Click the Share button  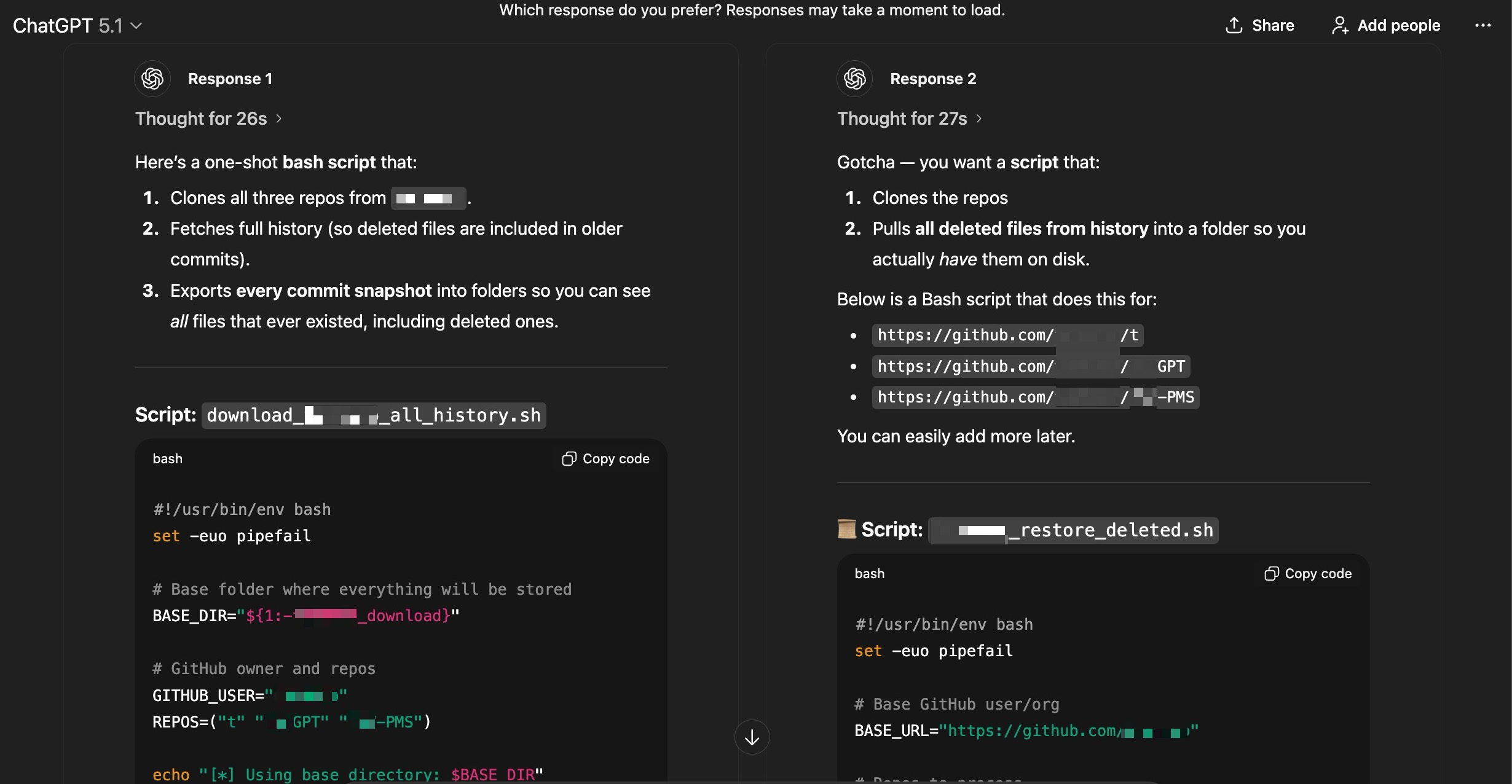[x=1259, y=25]
